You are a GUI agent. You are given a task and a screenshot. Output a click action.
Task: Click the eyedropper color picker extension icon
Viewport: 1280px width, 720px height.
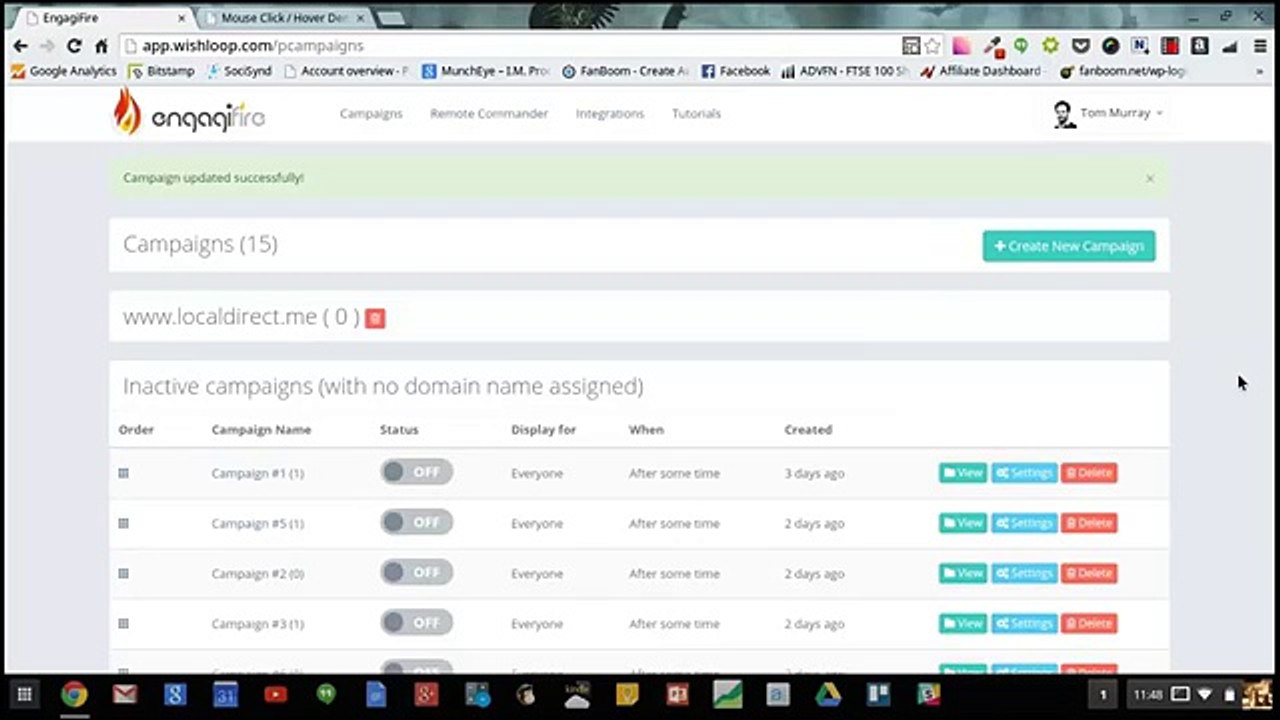[x=992, y=46]
